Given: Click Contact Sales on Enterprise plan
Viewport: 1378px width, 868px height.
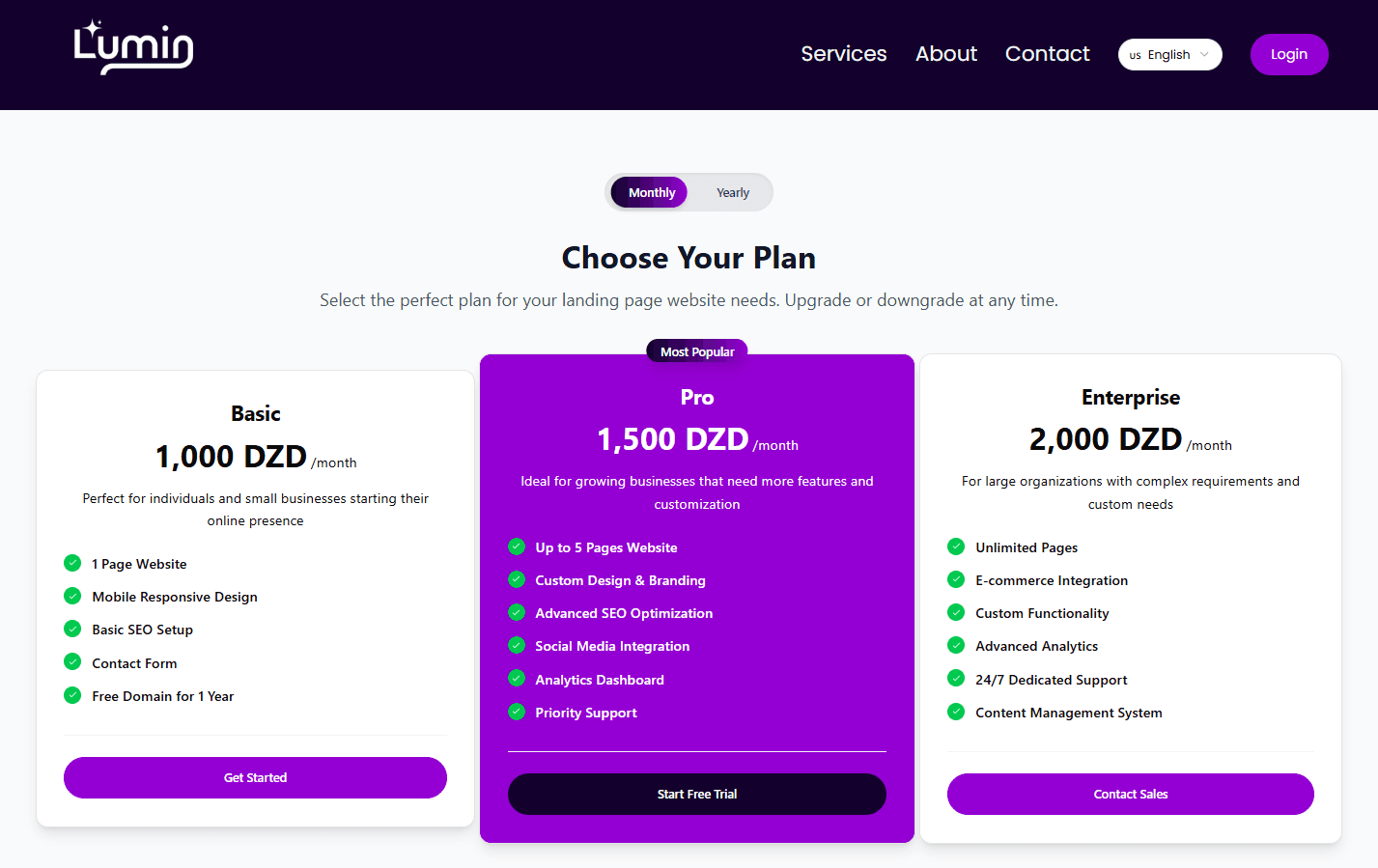Looking at the screenshot, I should [1131, 794].
